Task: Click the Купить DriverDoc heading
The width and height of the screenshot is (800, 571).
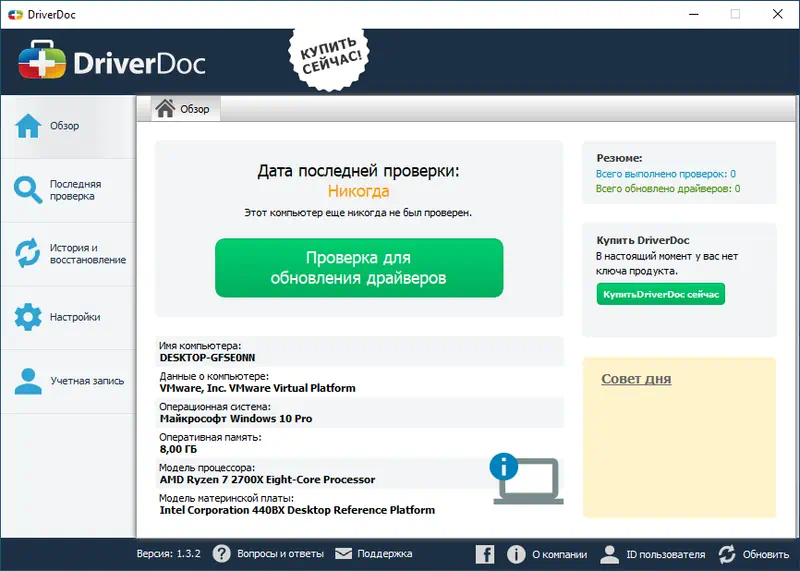Action: [x=643, y=240]
